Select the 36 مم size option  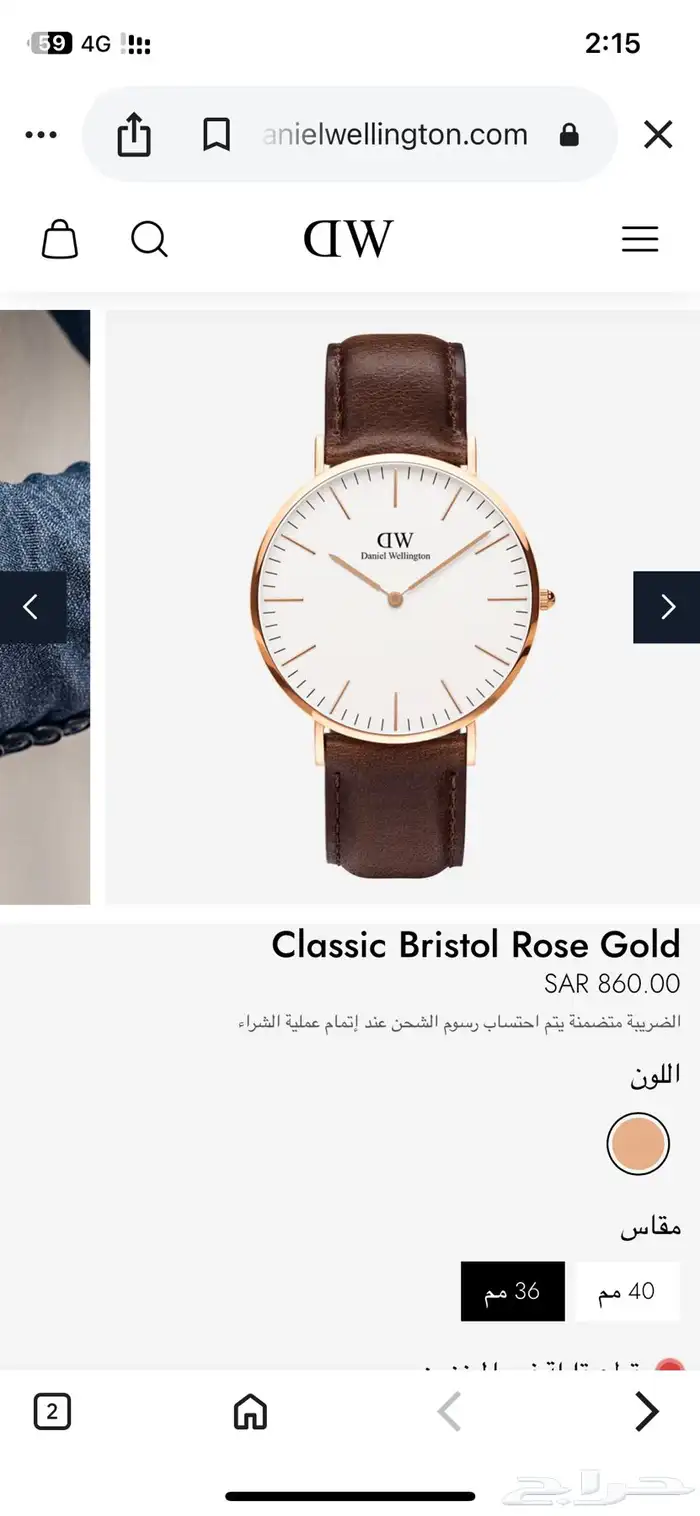513,1291
